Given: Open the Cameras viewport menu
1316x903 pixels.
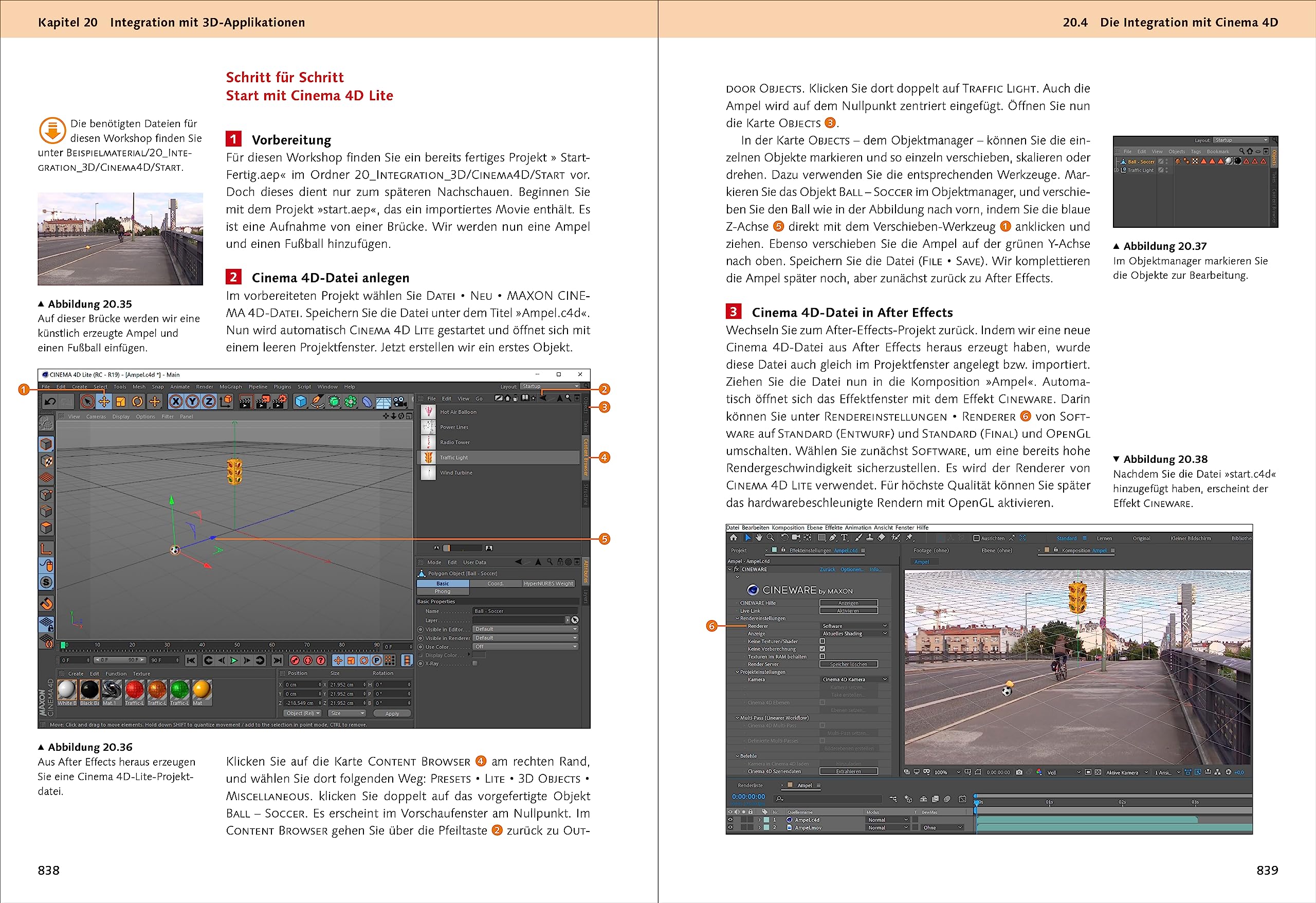Looking at the screenshot, I should tap(96, 417).
